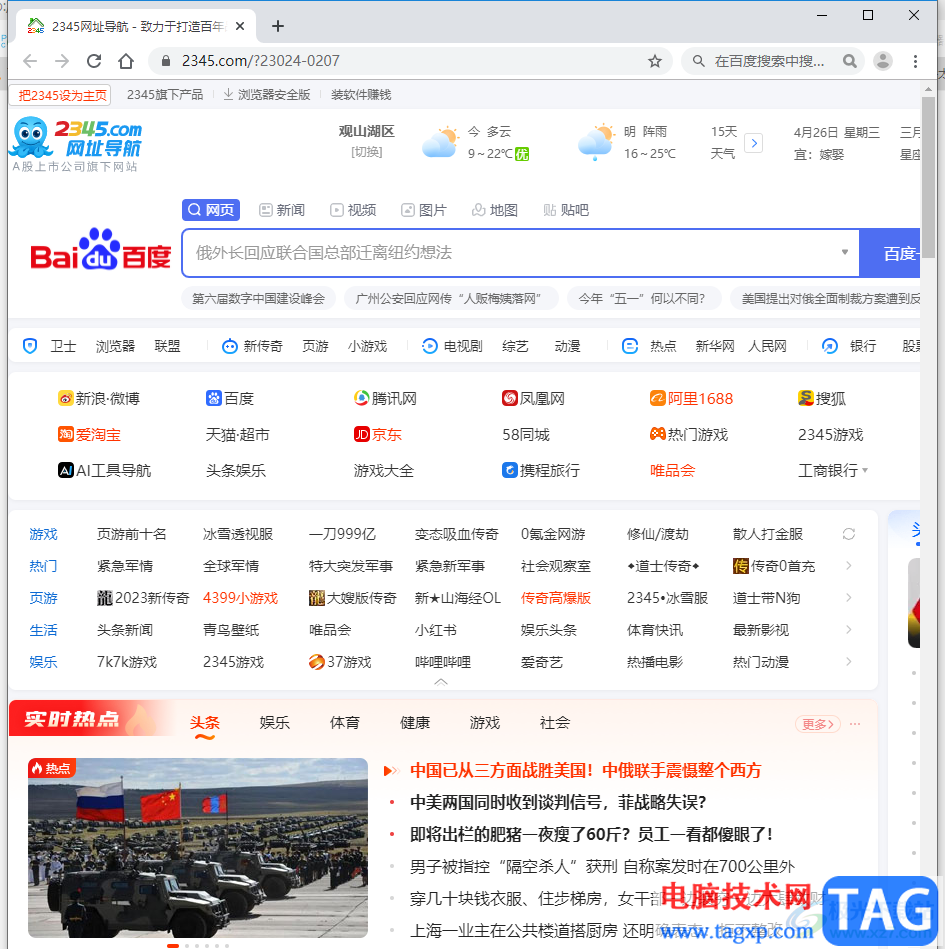
Task: Open 爱淘宝 site link
Action: click(x=90, y=435)
